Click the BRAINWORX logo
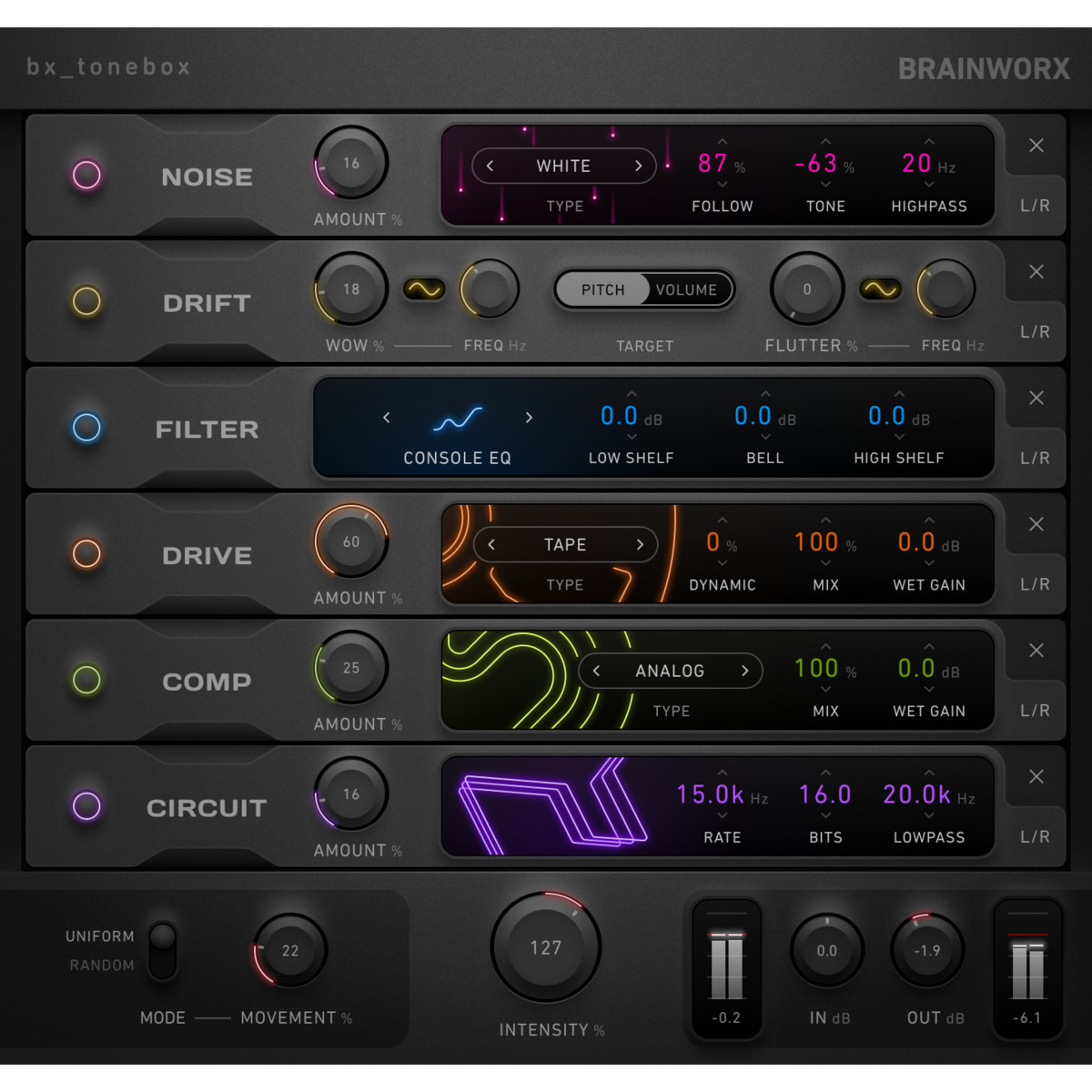This screenshot has width=1092, height=1092. click(x=984, y=69)
